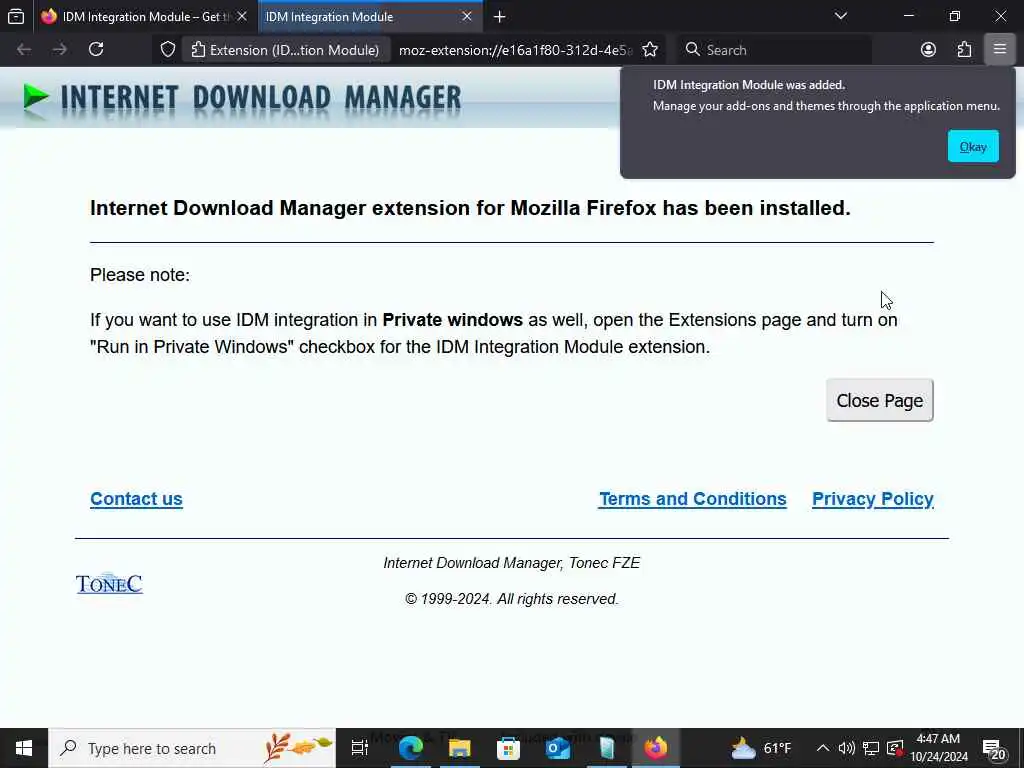Go back one page
Screen dimensions: 1024x768
[24, 50]
